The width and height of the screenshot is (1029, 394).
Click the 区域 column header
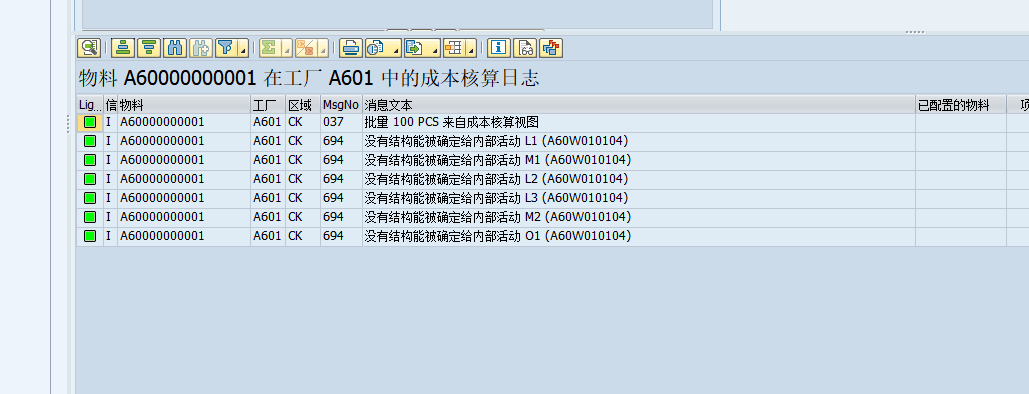pyautogui.click(x=303, y=104)
